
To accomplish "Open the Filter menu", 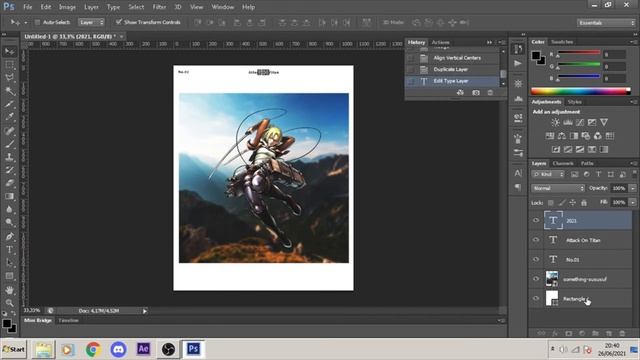I will pyautogui.click(x=159, y=7).
